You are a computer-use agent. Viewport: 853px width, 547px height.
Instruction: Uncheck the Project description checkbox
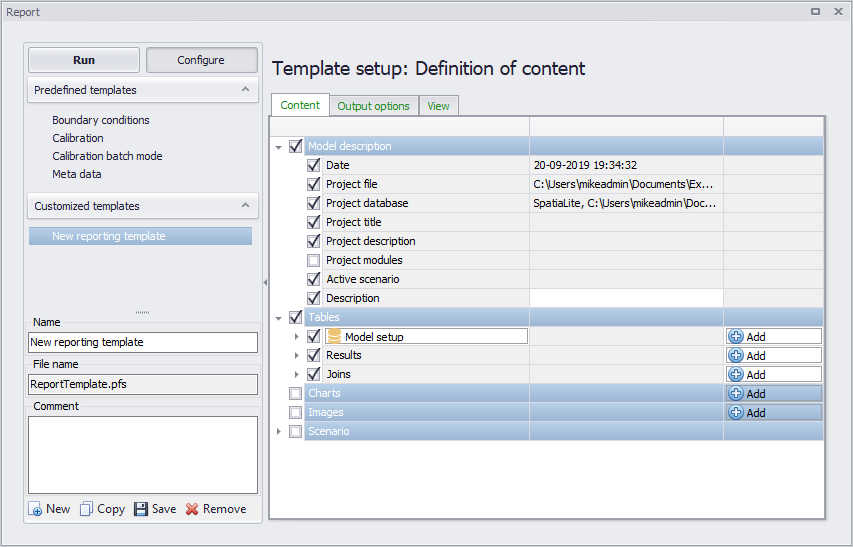pyautogui.click(x=313, y=241)
